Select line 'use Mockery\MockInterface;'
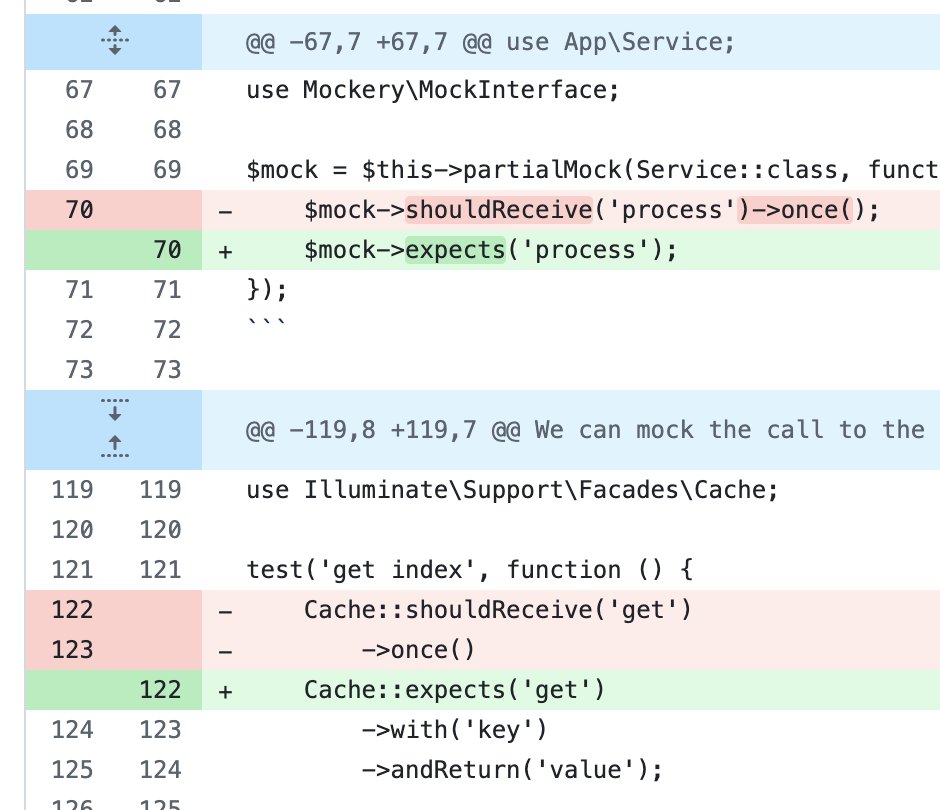940x810 pixels. pos(432,90)
